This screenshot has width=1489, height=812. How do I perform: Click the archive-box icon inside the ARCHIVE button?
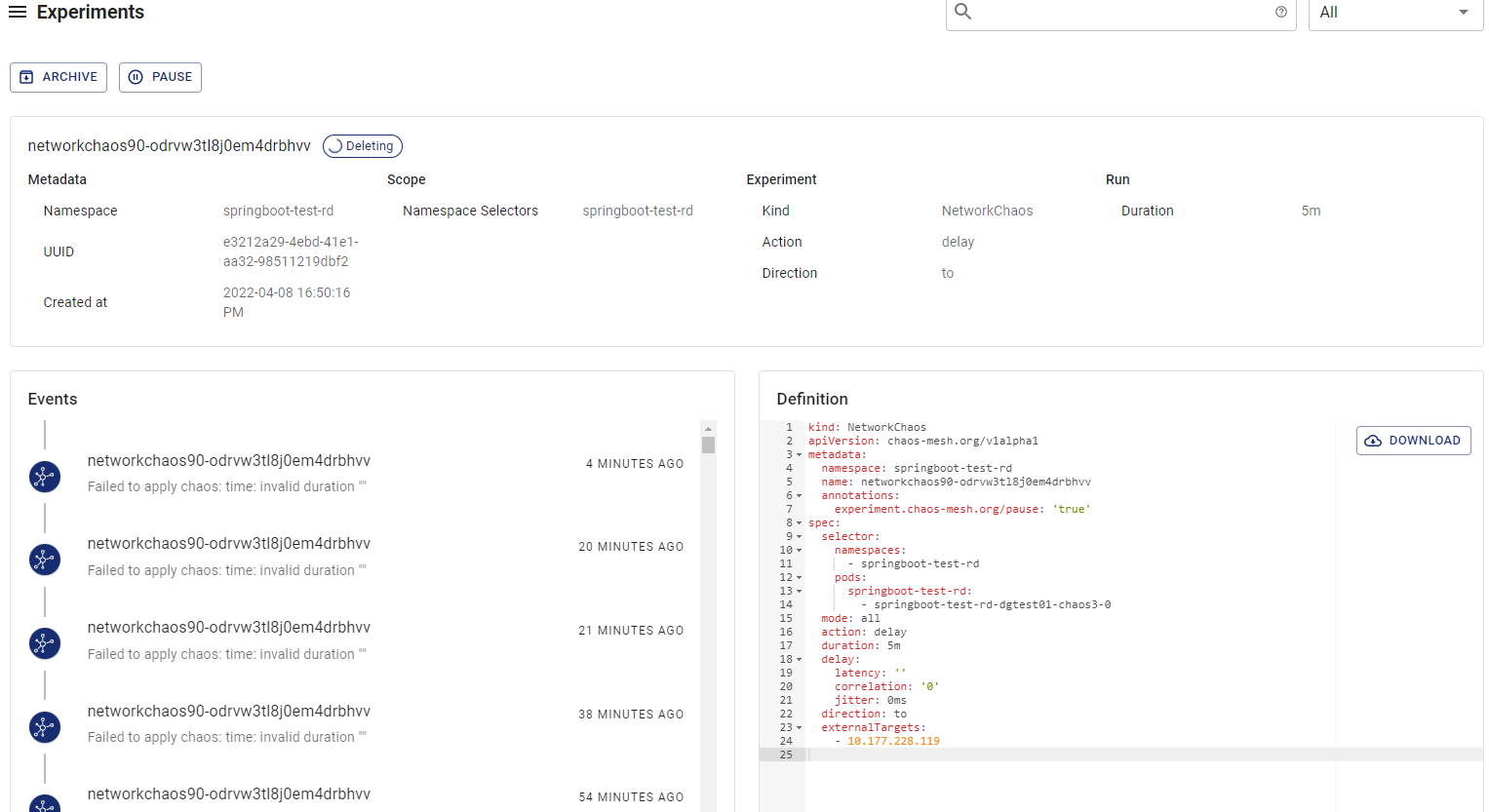click(27, 77)
